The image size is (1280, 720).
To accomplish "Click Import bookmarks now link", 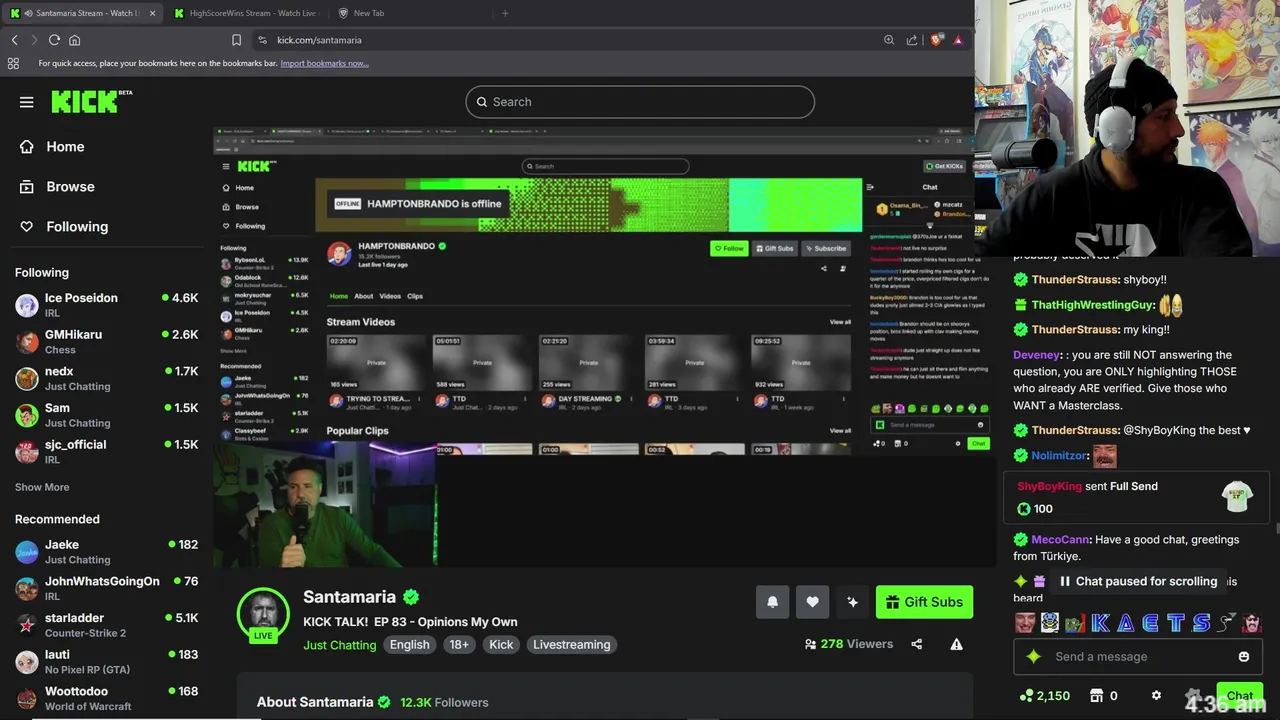I will point(324,63).
